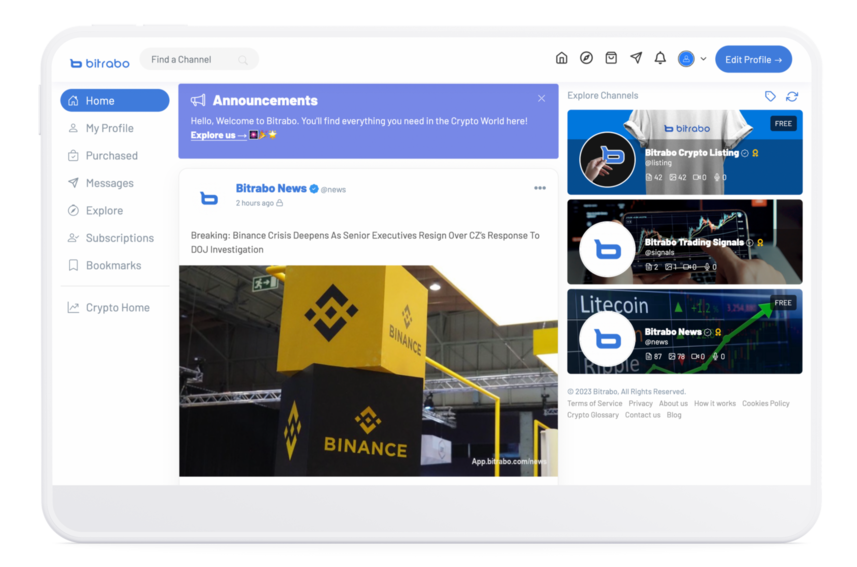Open the Bitrabo Trading Signals channel card
Image resolution: width=857 pixels, height=567 pixels.
click(684, 242)
